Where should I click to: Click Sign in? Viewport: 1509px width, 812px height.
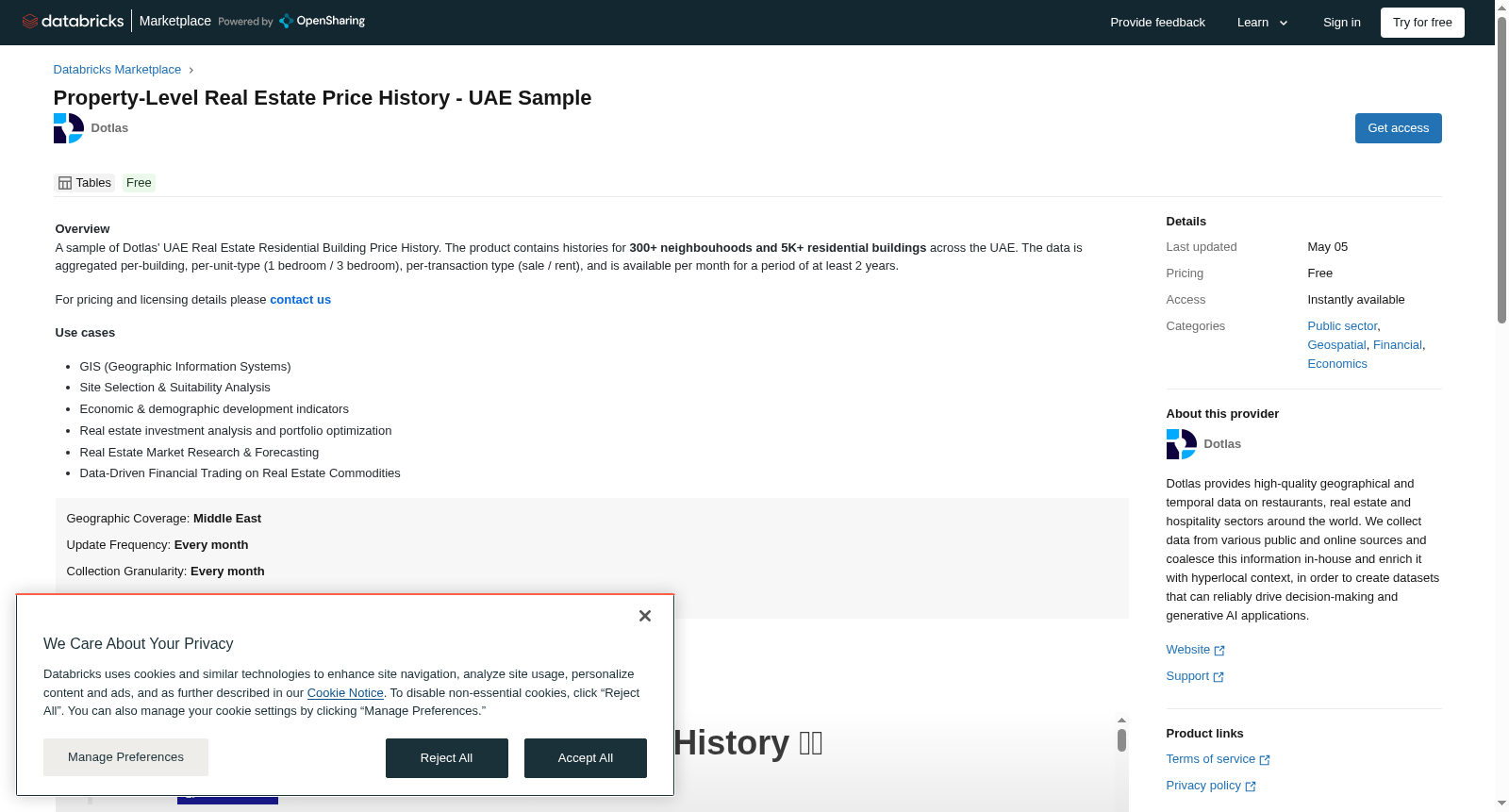click(1342, 23)
